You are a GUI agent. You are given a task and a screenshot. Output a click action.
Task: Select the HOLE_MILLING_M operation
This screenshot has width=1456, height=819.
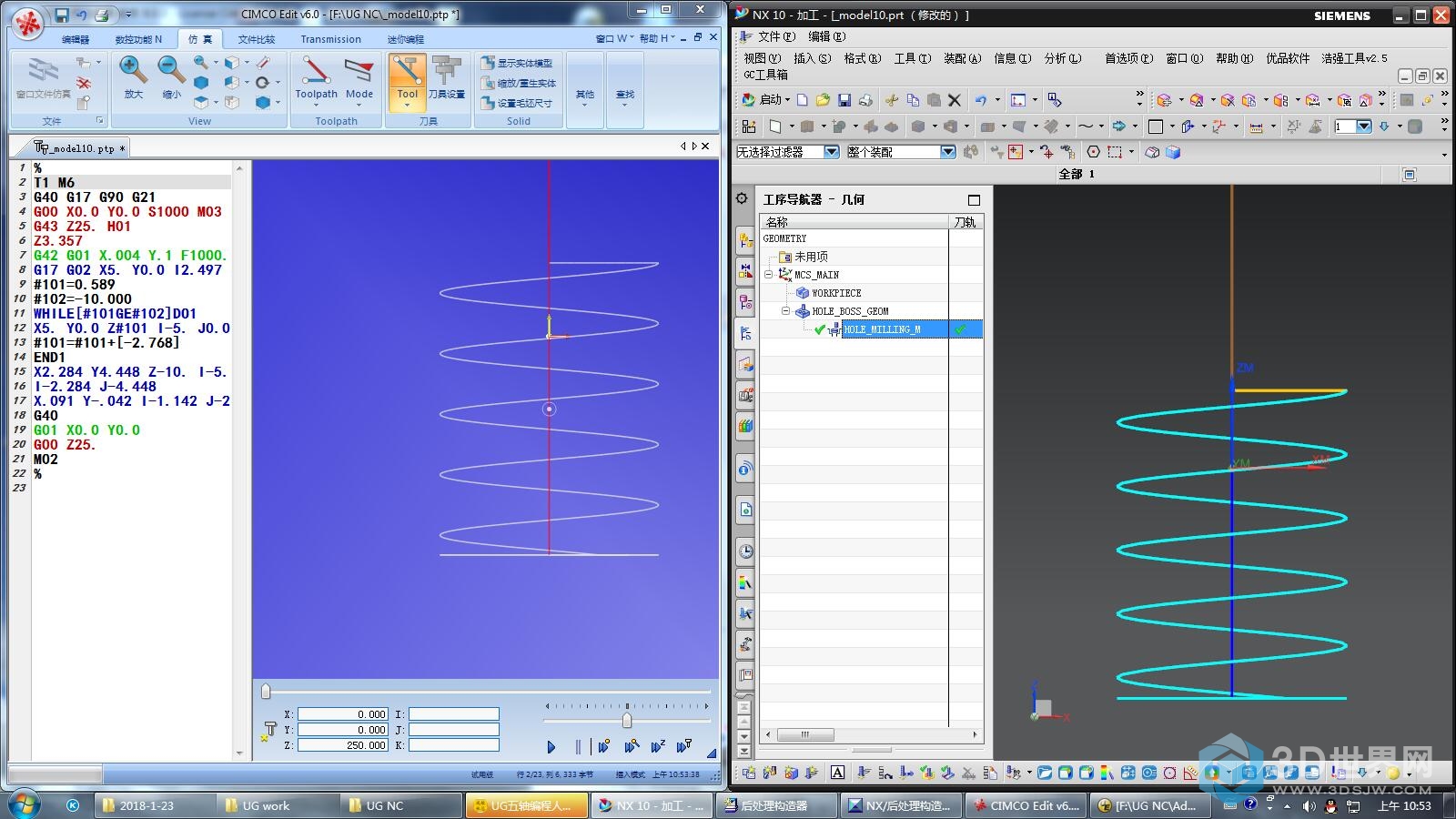tap(882, 329)
